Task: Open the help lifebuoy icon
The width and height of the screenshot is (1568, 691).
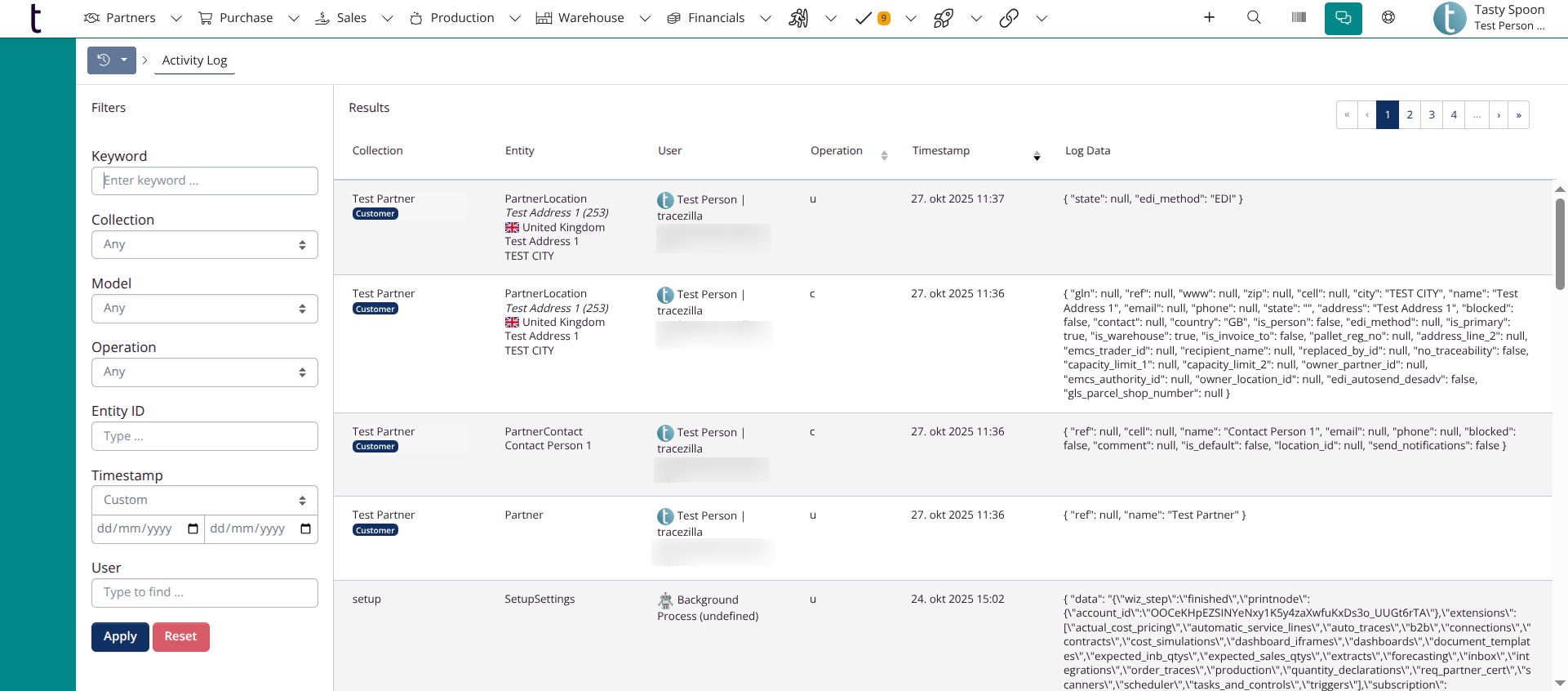Action: [1388, 17]
